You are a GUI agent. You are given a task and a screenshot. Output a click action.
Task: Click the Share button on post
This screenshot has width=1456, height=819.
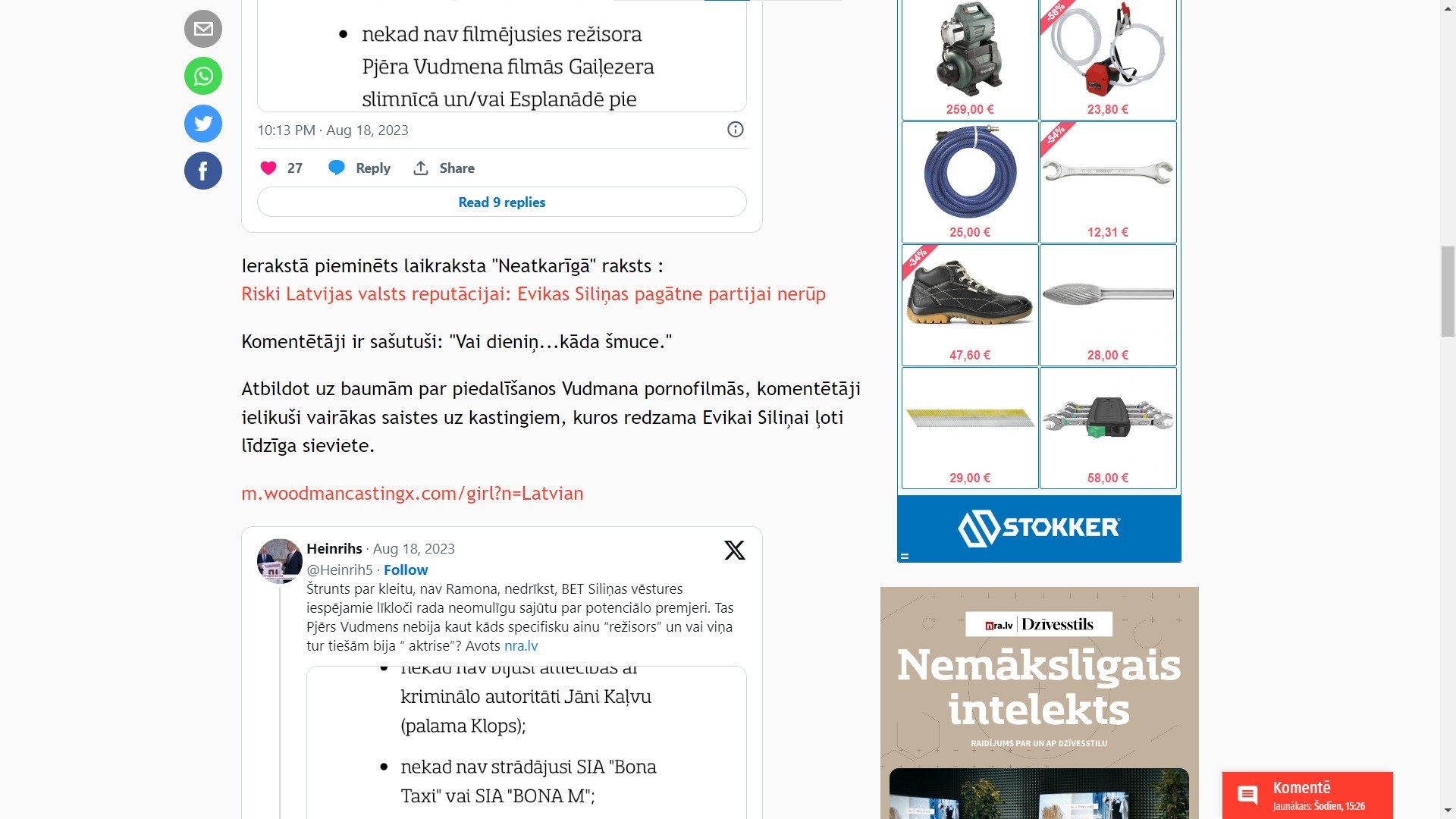tap(444, 167)
